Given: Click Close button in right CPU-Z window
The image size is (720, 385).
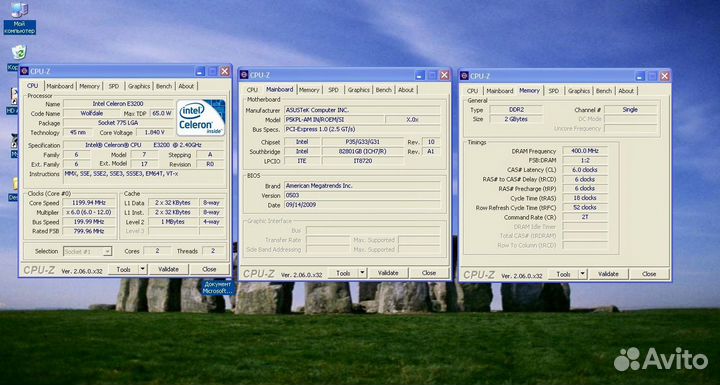Looking at the screenshot, I should 649,274.
